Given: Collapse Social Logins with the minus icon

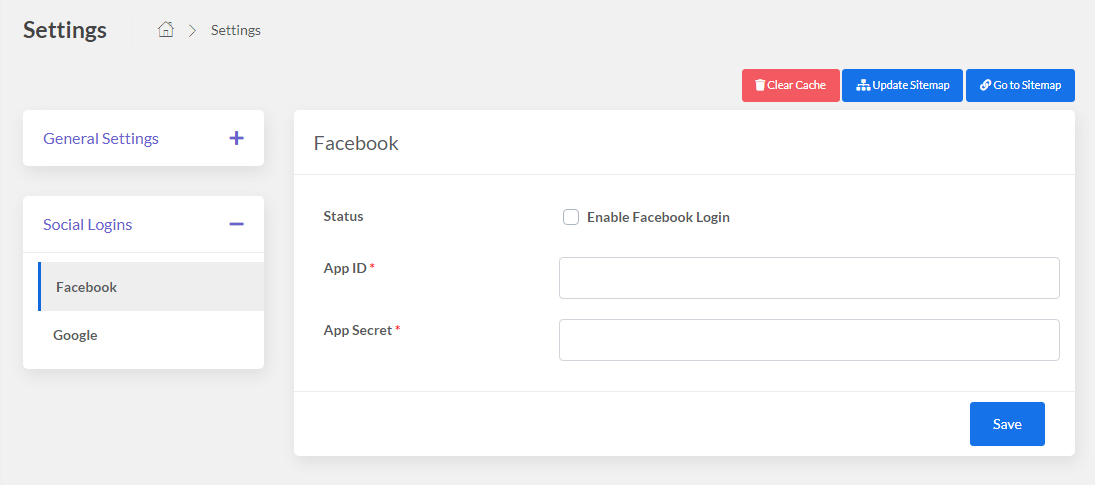Looking at the screenshot, I should click(237, 224).
